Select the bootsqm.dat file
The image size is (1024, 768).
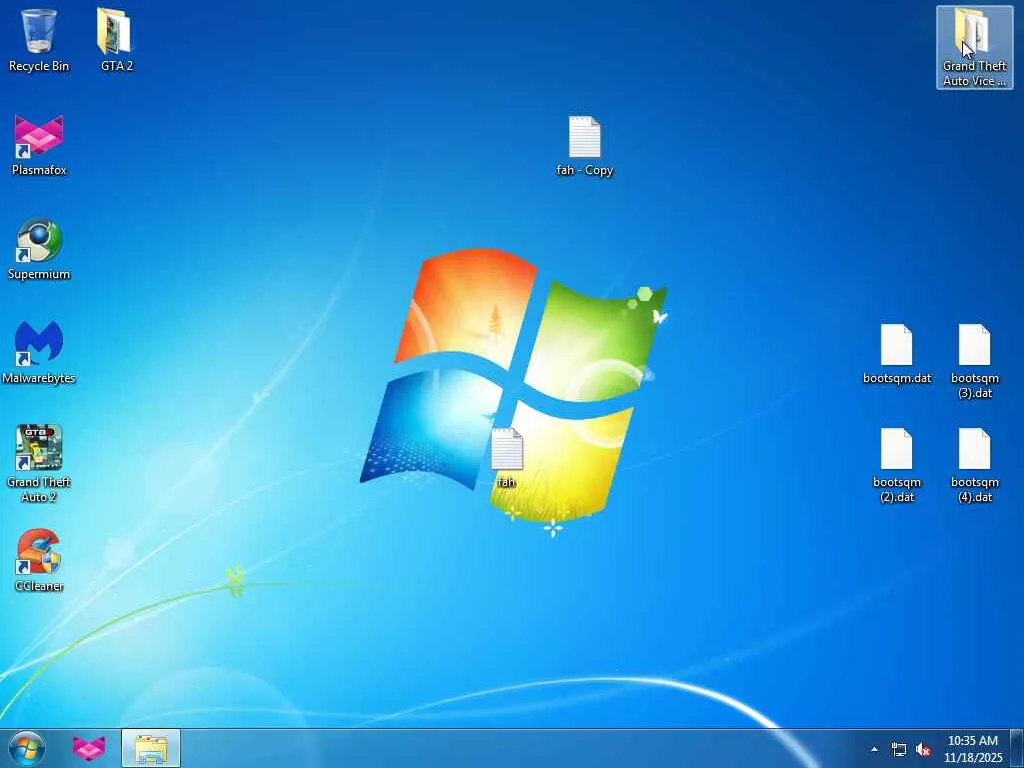897,353
